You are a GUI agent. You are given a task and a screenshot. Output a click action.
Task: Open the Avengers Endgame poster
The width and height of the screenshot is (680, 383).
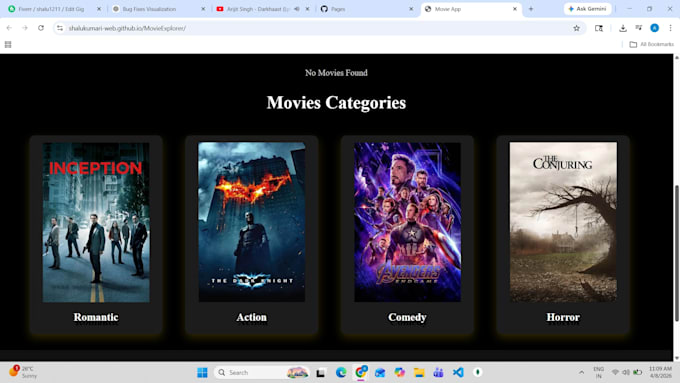pyautogui.click(x=407, y=222)
